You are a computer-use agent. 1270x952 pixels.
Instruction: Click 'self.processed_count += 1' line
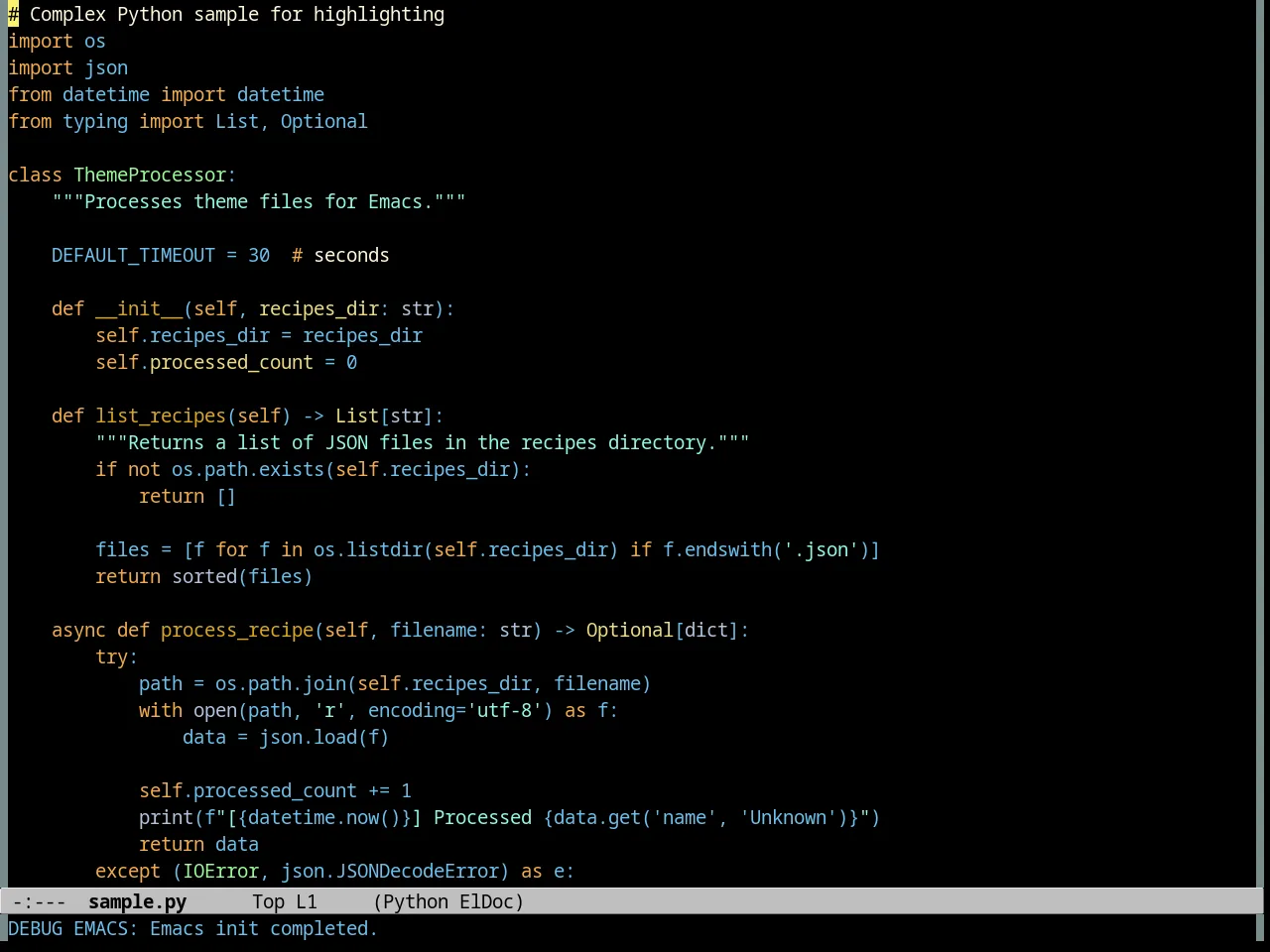click(x=275, y=790)
